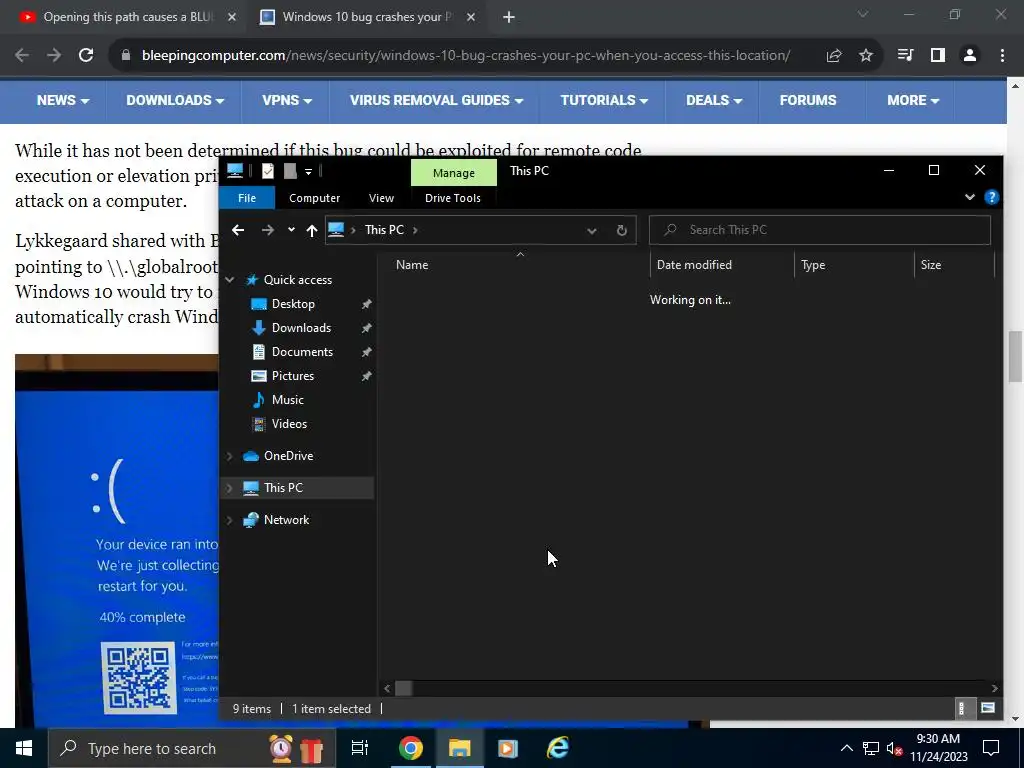The height and width of the screenshot is (768, 1024).
Task: Go forward in File Explorer
Action: 268,230
